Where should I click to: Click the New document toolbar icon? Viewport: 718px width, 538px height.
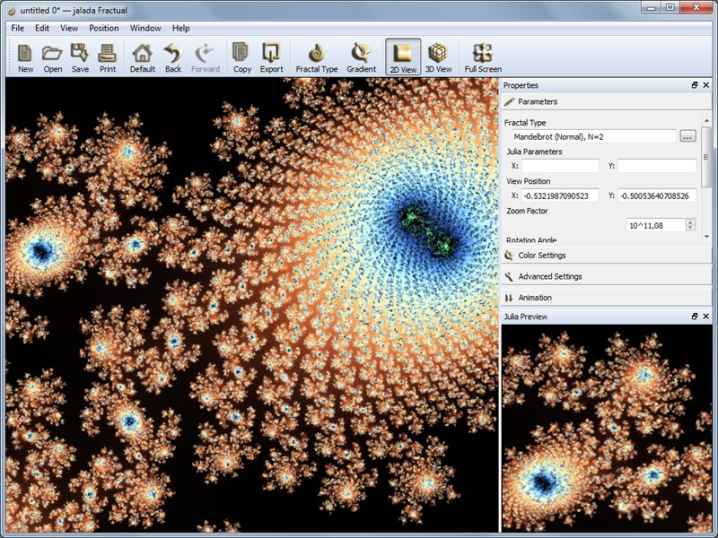(x=25, y=56)
